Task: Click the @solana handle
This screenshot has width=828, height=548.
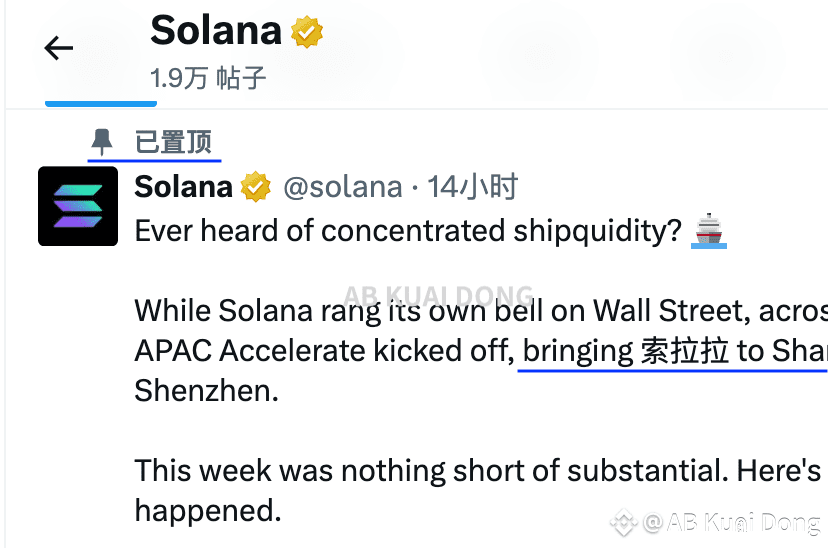Action: coord(343,187)
